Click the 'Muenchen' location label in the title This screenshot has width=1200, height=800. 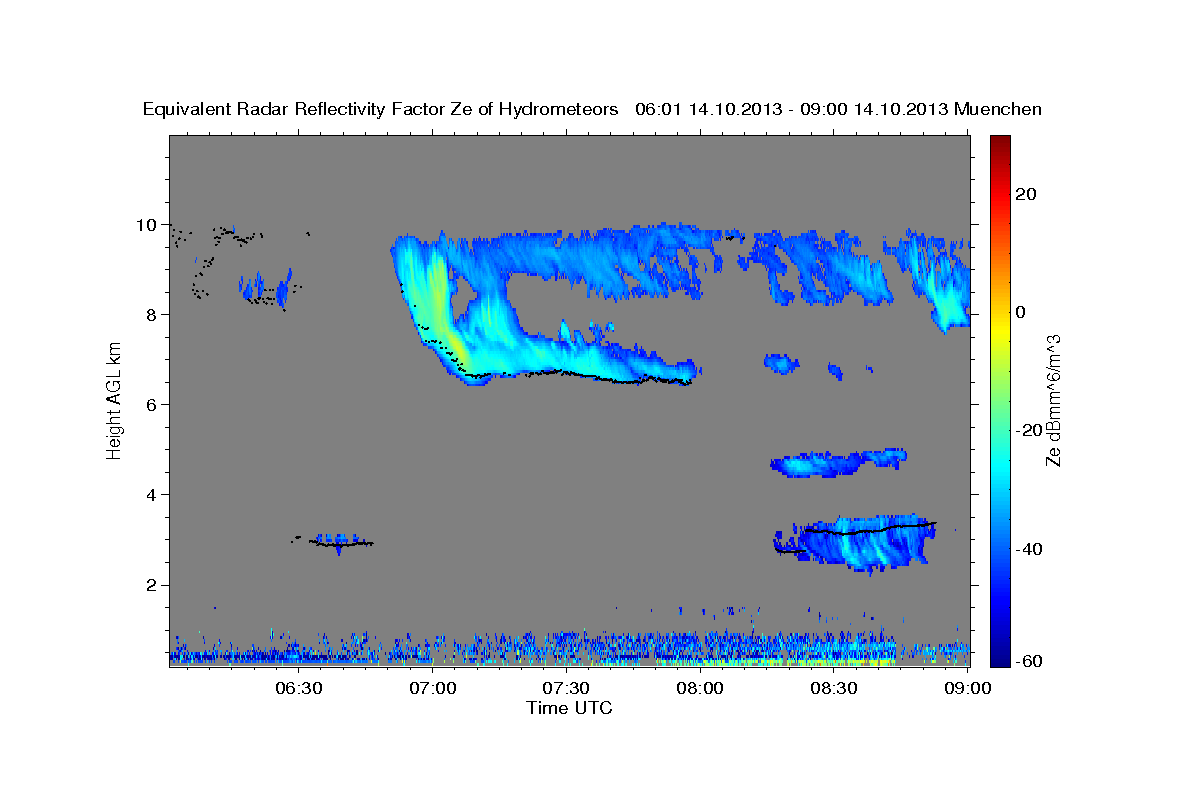[998, 110]
